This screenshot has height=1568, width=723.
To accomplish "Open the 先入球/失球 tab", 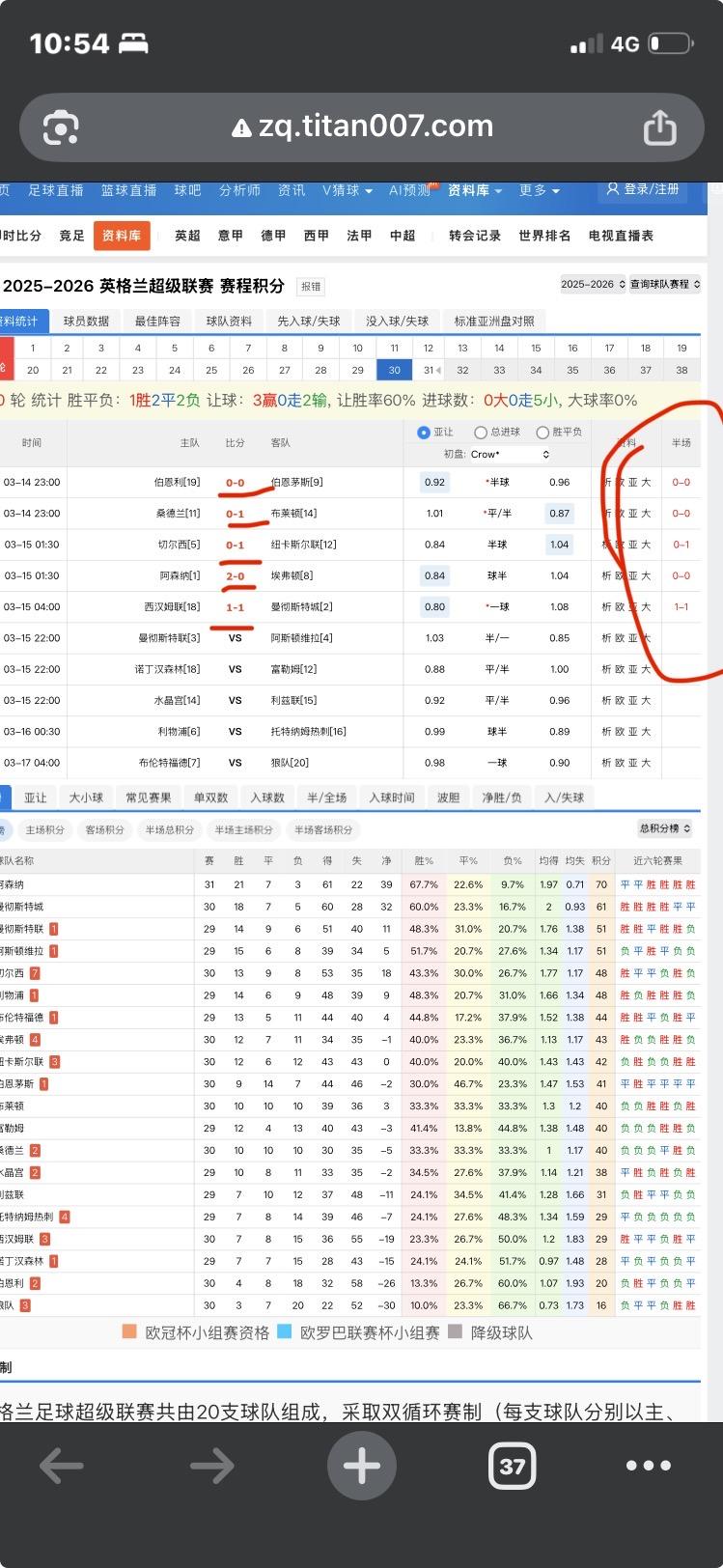I will coord(309,322).
